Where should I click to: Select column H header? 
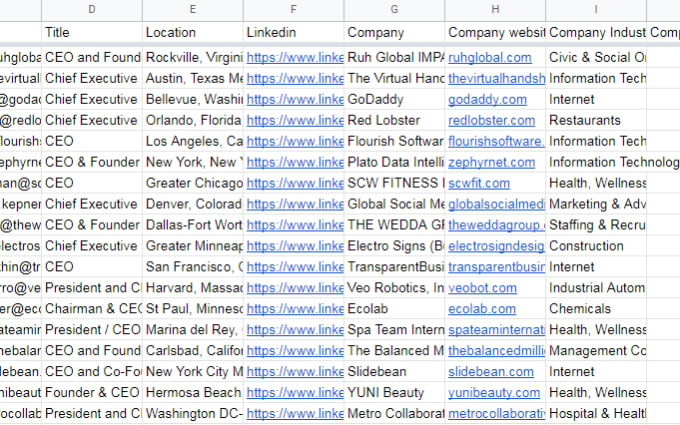495,10
